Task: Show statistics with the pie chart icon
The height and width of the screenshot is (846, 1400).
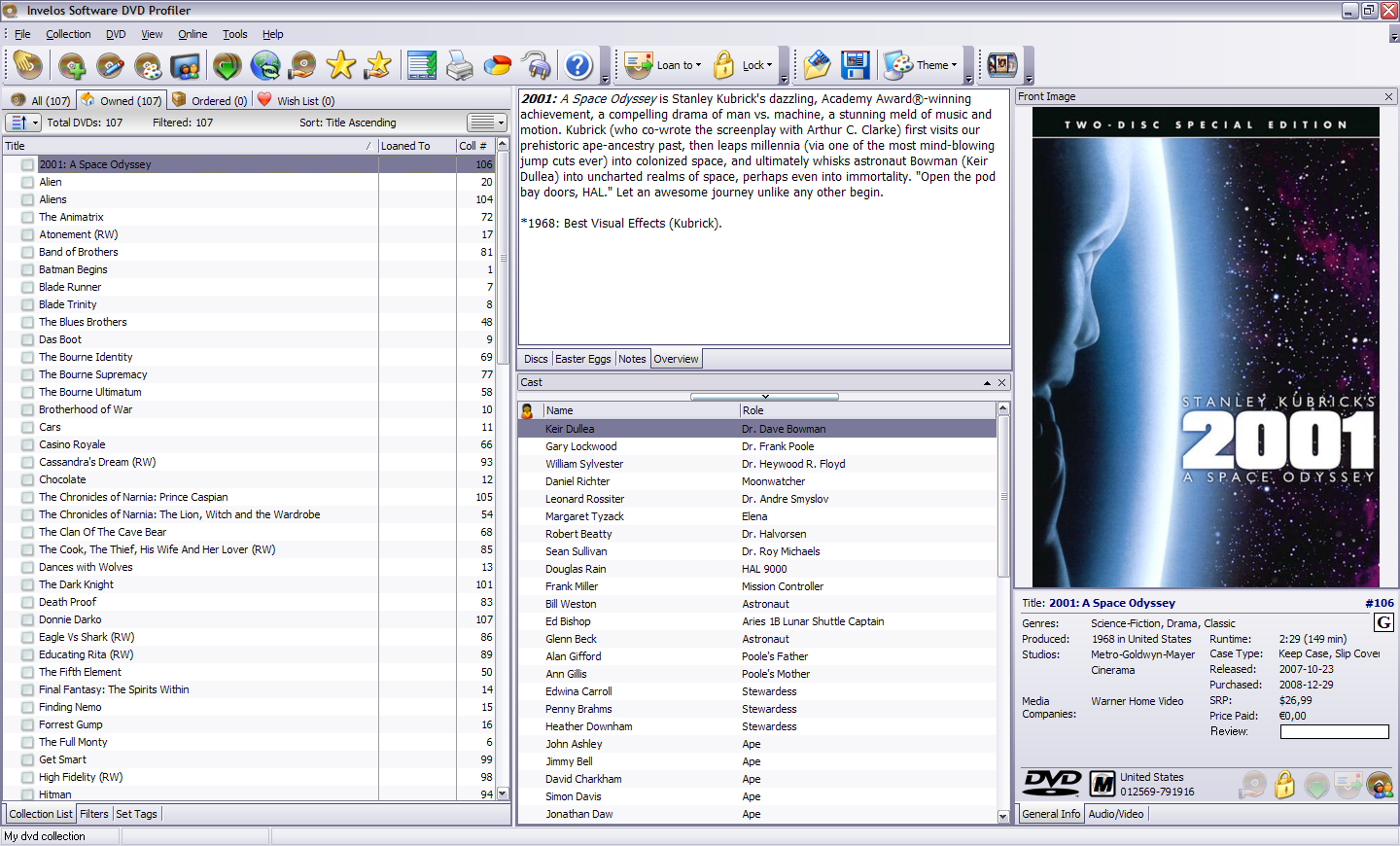Action: tap(497, 65)
